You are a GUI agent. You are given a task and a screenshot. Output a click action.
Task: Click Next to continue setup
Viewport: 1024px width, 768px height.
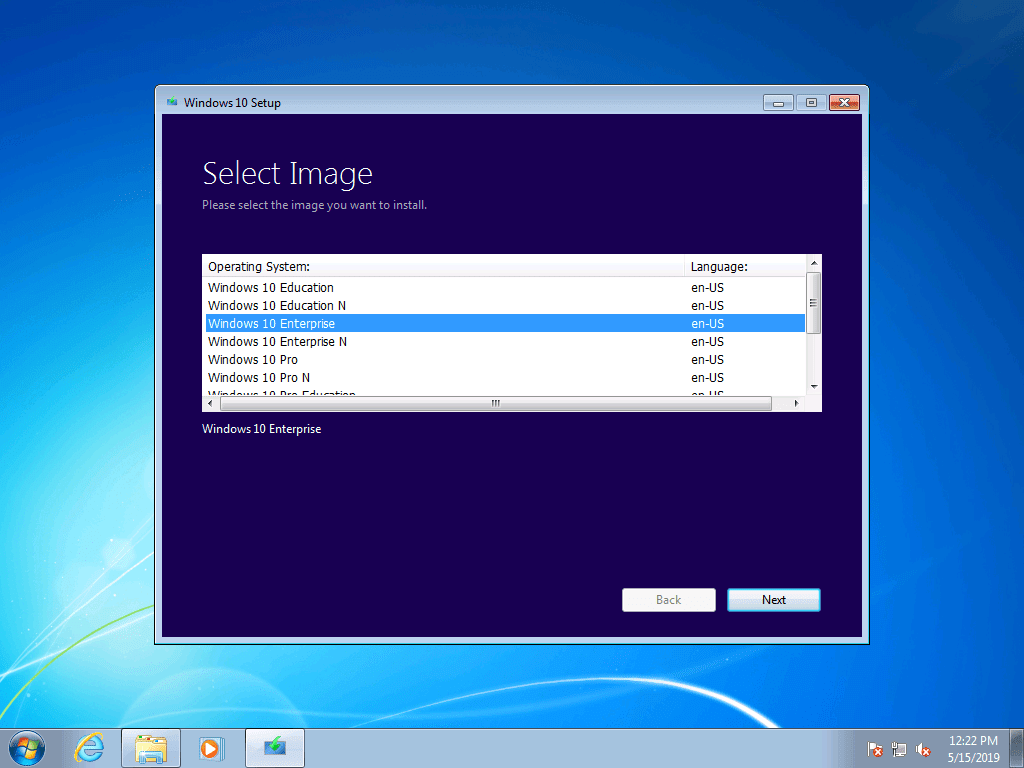coord(774,600)
